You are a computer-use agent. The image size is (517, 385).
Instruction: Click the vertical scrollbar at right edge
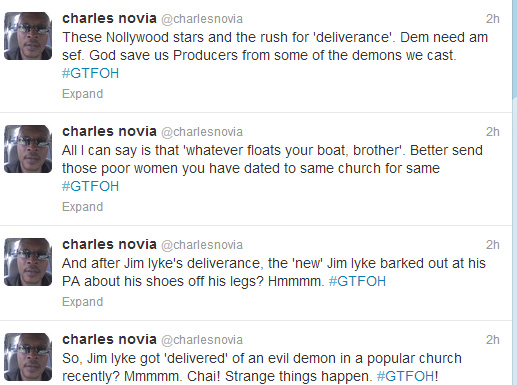(x=515, y=192)
